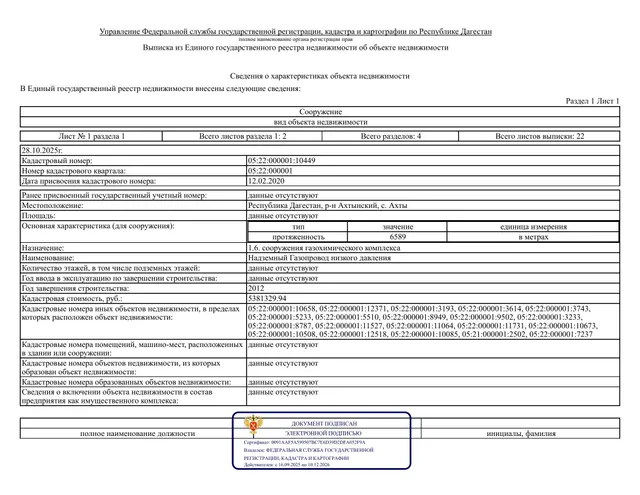Screen dimensions: 640x495
Task: Click the 'значение' column header
Action: [398, 226]
